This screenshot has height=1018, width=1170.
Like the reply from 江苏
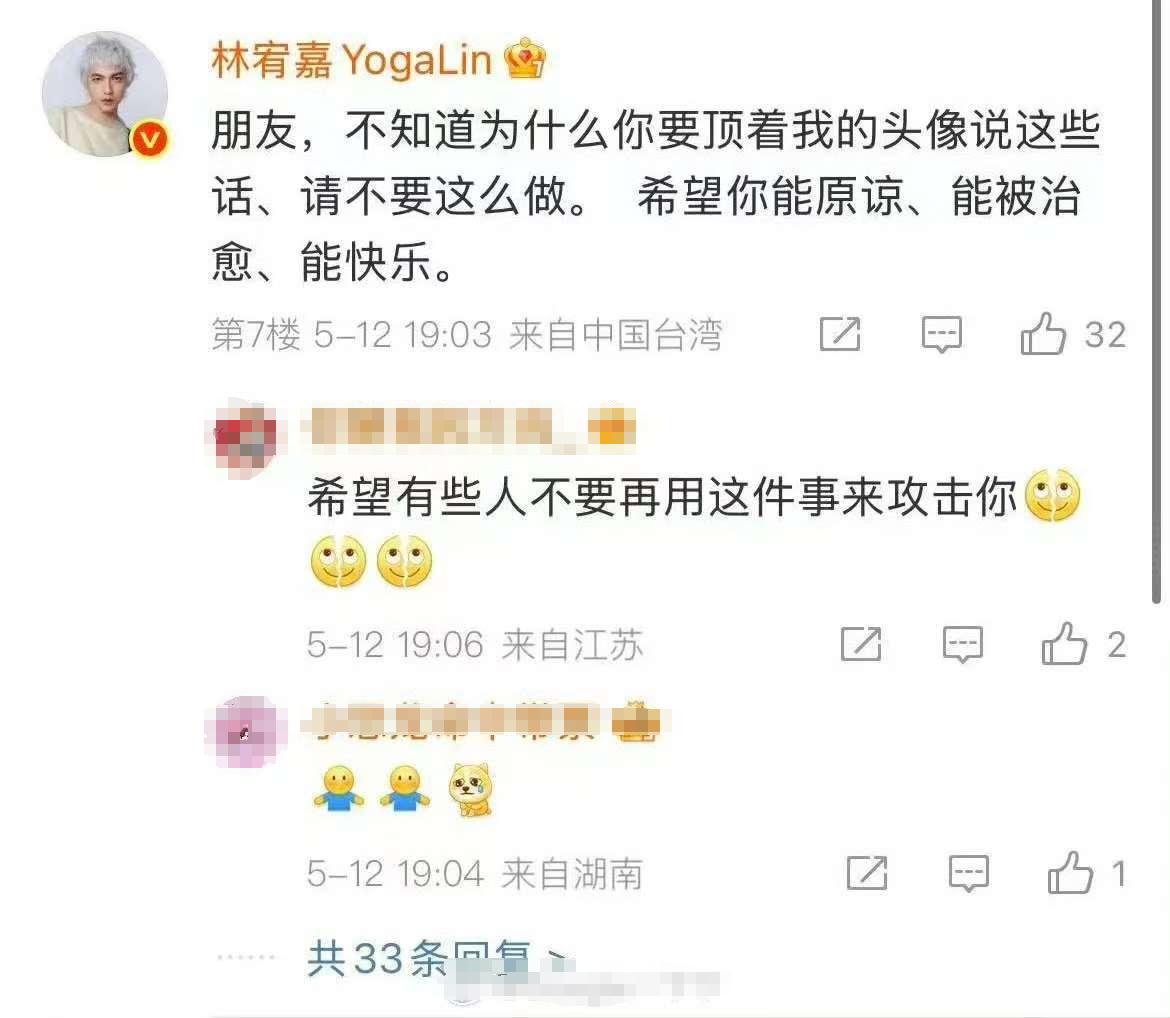tap(1064, 643)
